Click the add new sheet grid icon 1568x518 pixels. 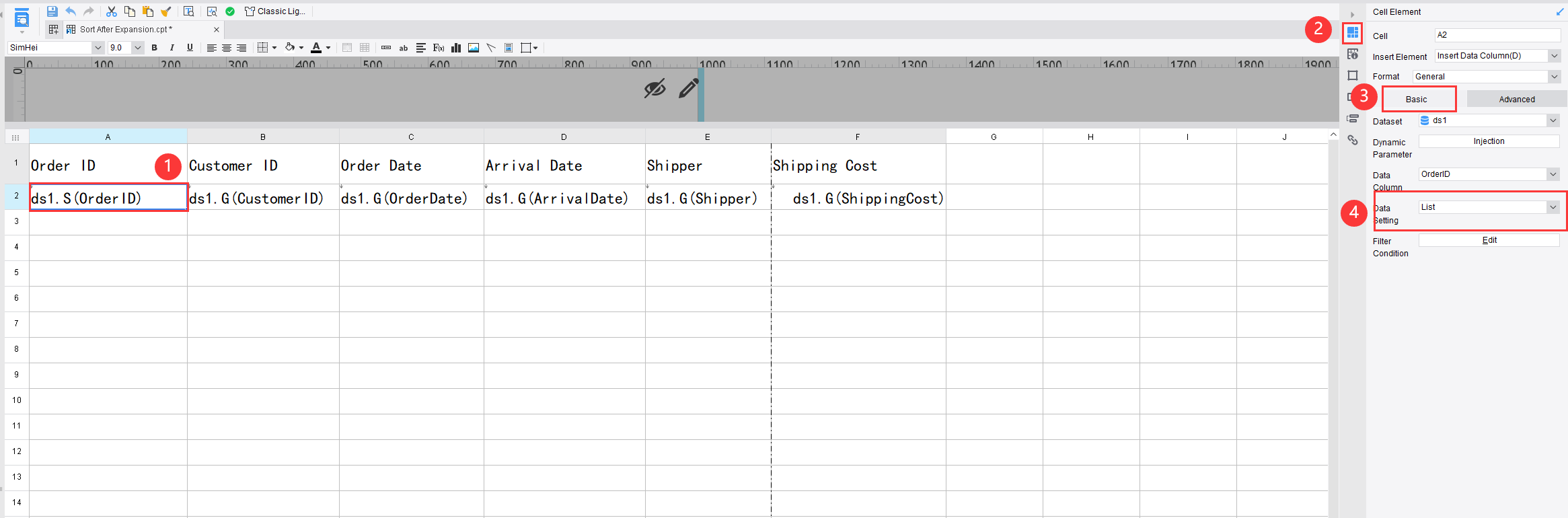(54, 30)
